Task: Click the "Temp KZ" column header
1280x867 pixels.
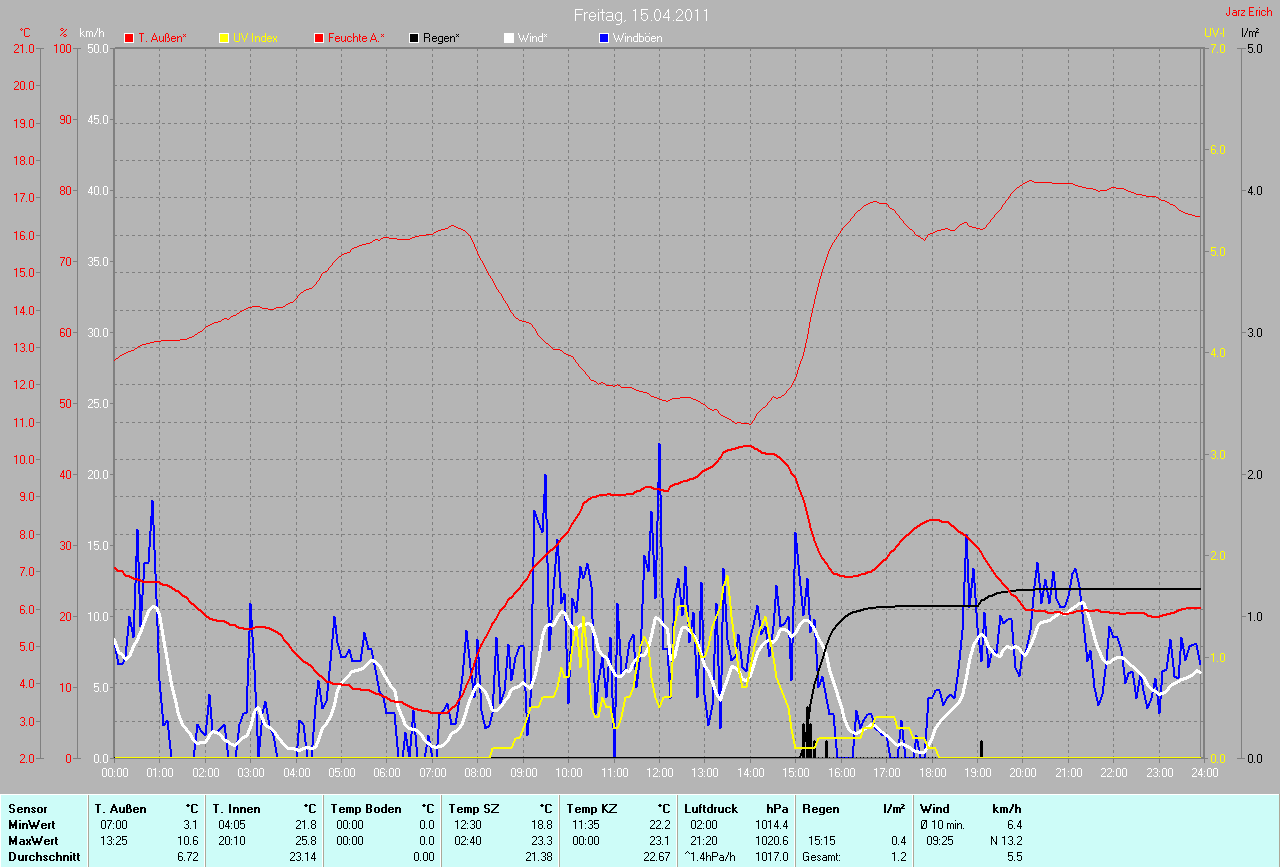Action: click(591, 808)
